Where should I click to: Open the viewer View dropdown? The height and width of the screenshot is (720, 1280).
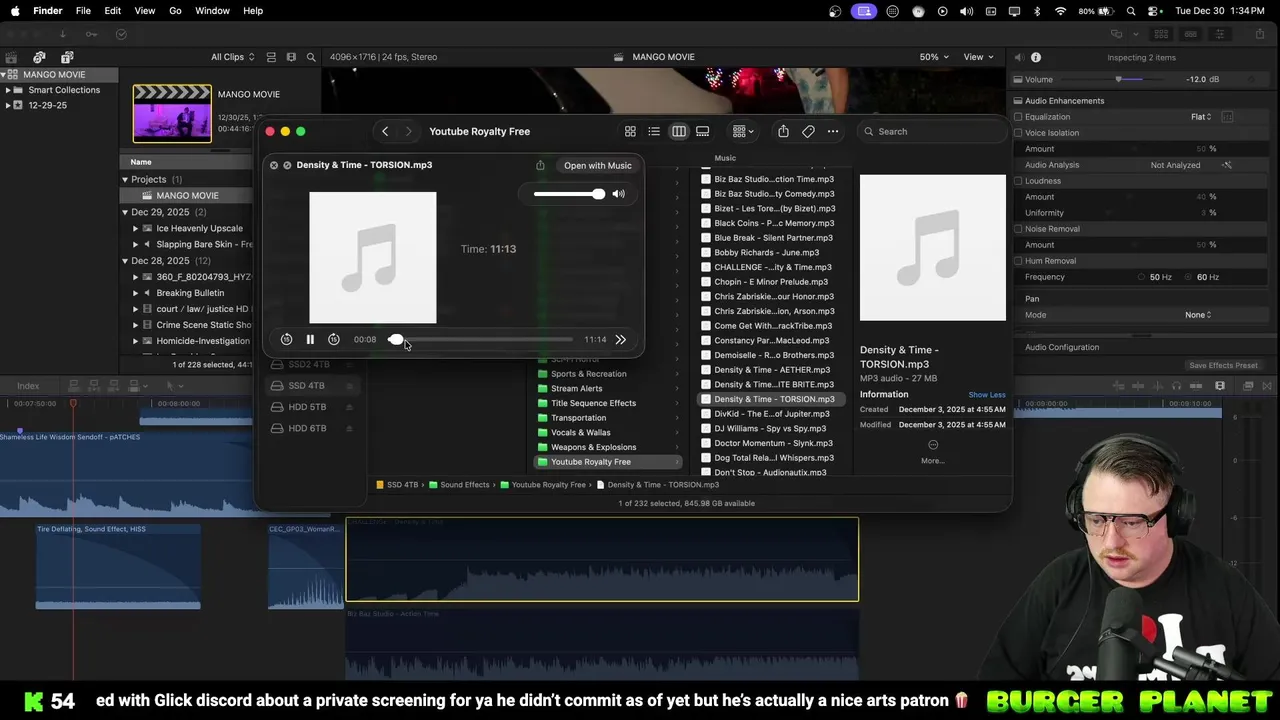tap(977, 57)
